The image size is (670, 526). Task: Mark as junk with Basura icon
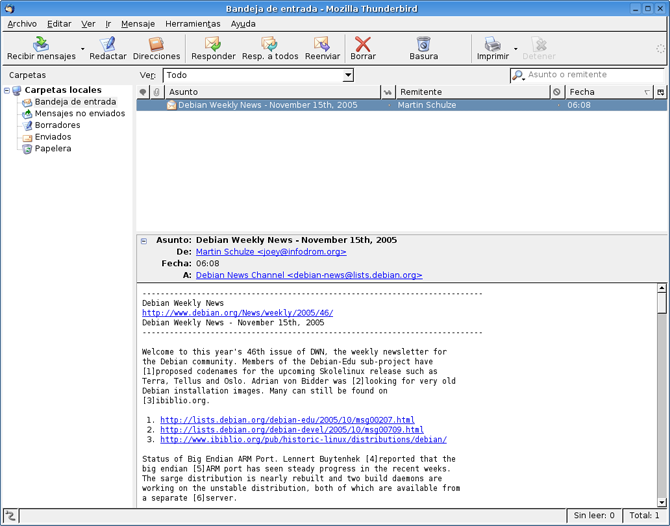click(423, 44)
